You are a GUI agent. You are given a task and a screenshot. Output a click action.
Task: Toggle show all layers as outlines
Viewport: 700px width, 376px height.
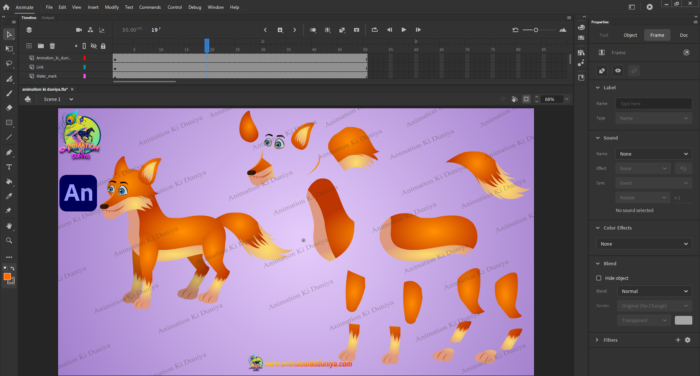click(x=84, y=46)
